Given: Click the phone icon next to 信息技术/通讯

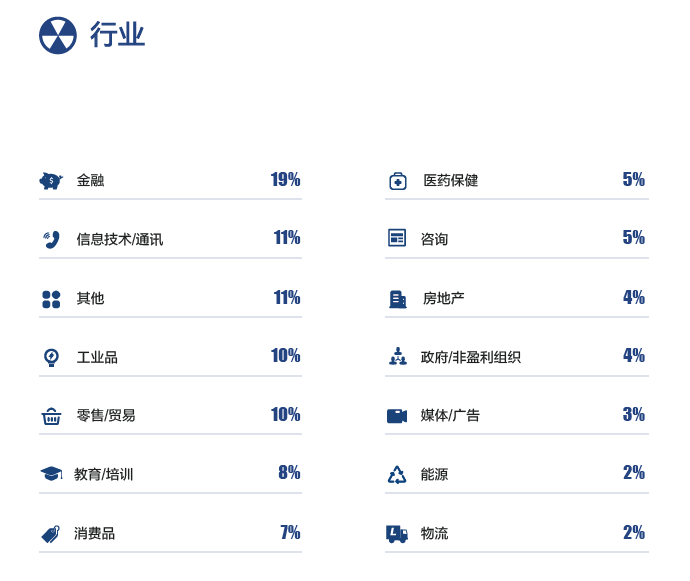Looking at the screenshot, I should [x=51, y=239].
